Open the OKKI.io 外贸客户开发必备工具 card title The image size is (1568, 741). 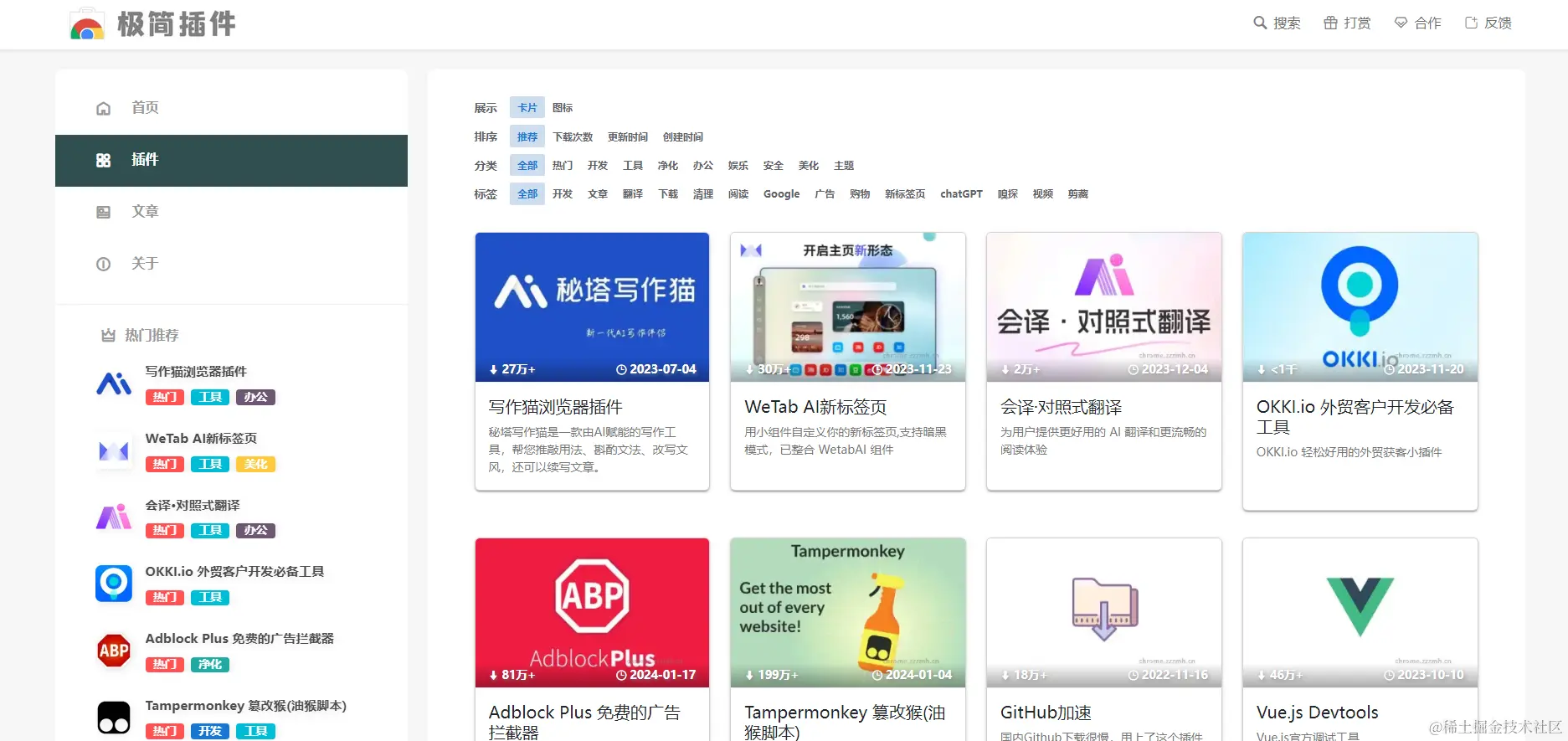(x=1355, y=417)
